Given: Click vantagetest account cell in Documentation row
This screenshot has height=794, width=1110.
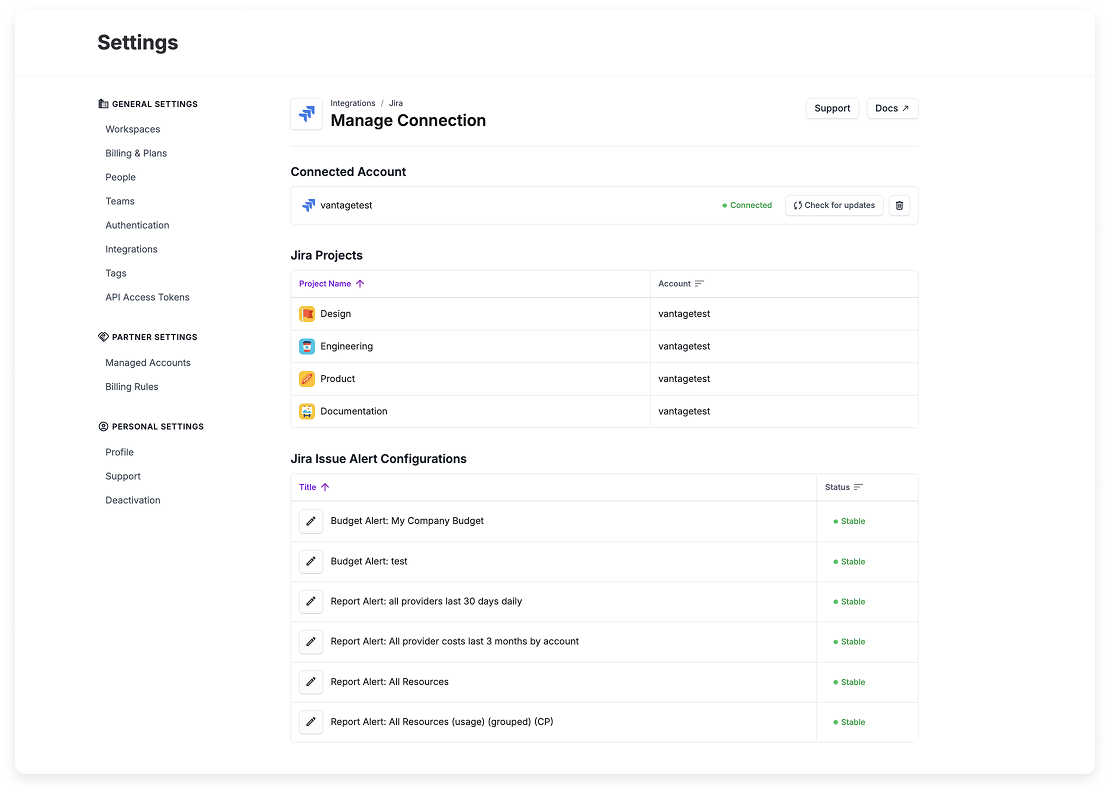Looking at the screenshot, I should click(684, 412).
